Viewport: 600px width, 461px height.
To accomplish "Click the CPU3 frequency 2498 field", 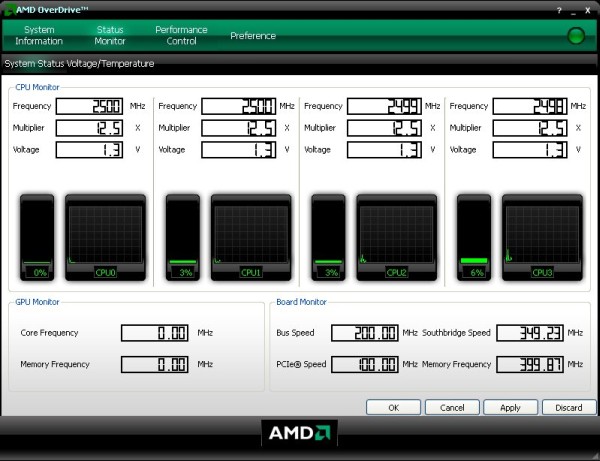I will click(530, 106).
